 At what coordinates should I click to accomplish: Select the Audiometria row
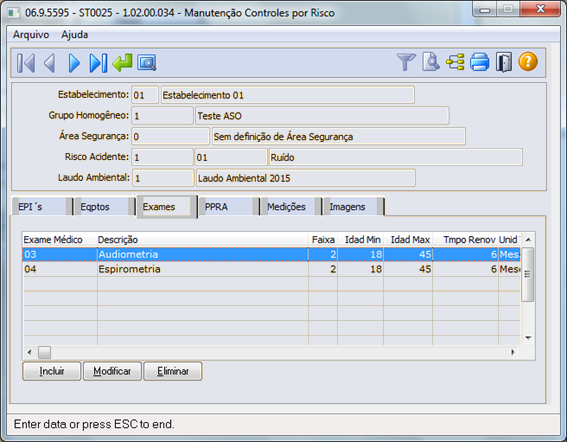(271, 254)
